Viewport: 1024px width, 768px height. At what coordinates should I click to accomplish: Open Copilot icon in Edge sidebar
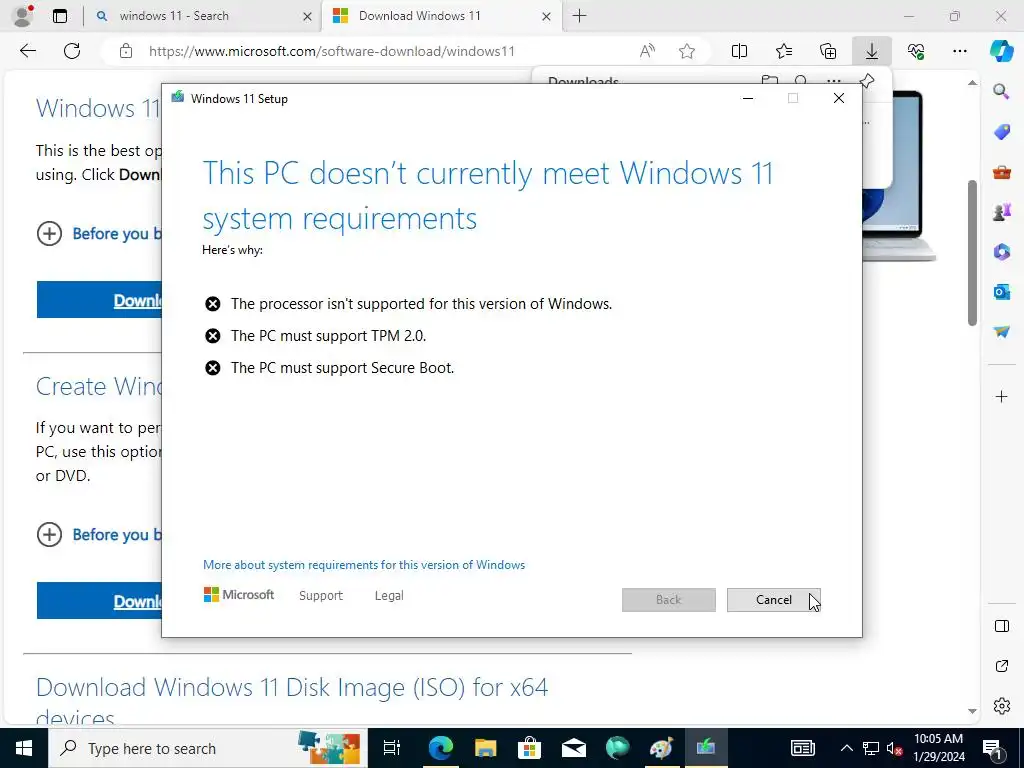pyautogui.click(x=1001, y=51)
